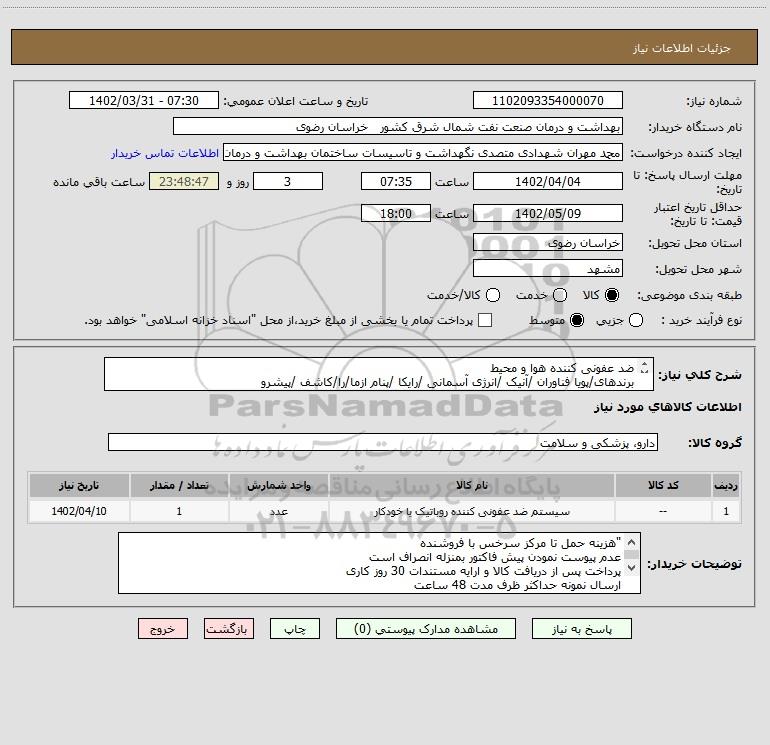Click the بازگشت back button
Image resolution: width=770 pixels, height=745 pixels.
pos(229,629)
